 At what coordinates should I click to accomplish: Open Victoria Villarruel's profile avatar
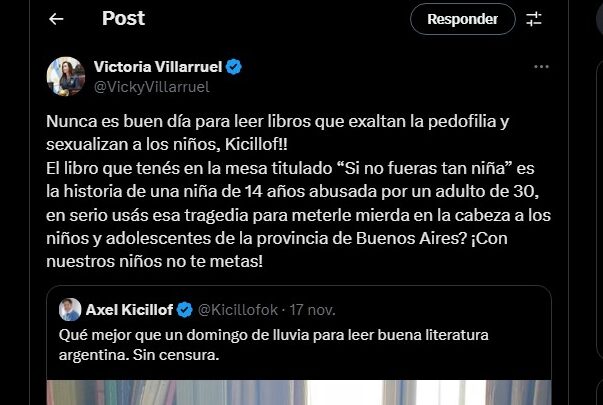click(66, 76)
